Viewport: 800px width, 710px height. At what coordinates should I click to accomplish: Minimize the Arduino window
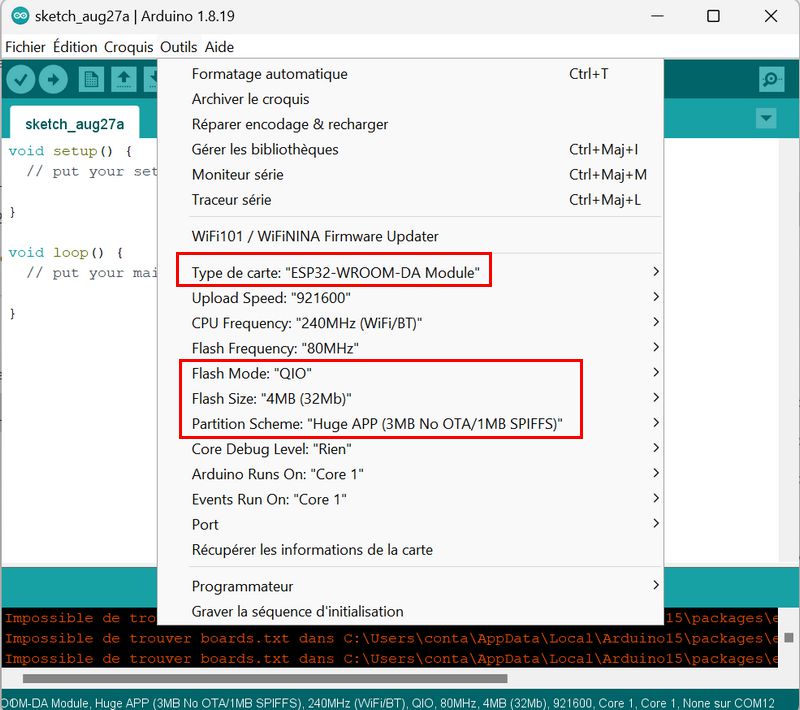pyautogui.click(x=658, y=16)
